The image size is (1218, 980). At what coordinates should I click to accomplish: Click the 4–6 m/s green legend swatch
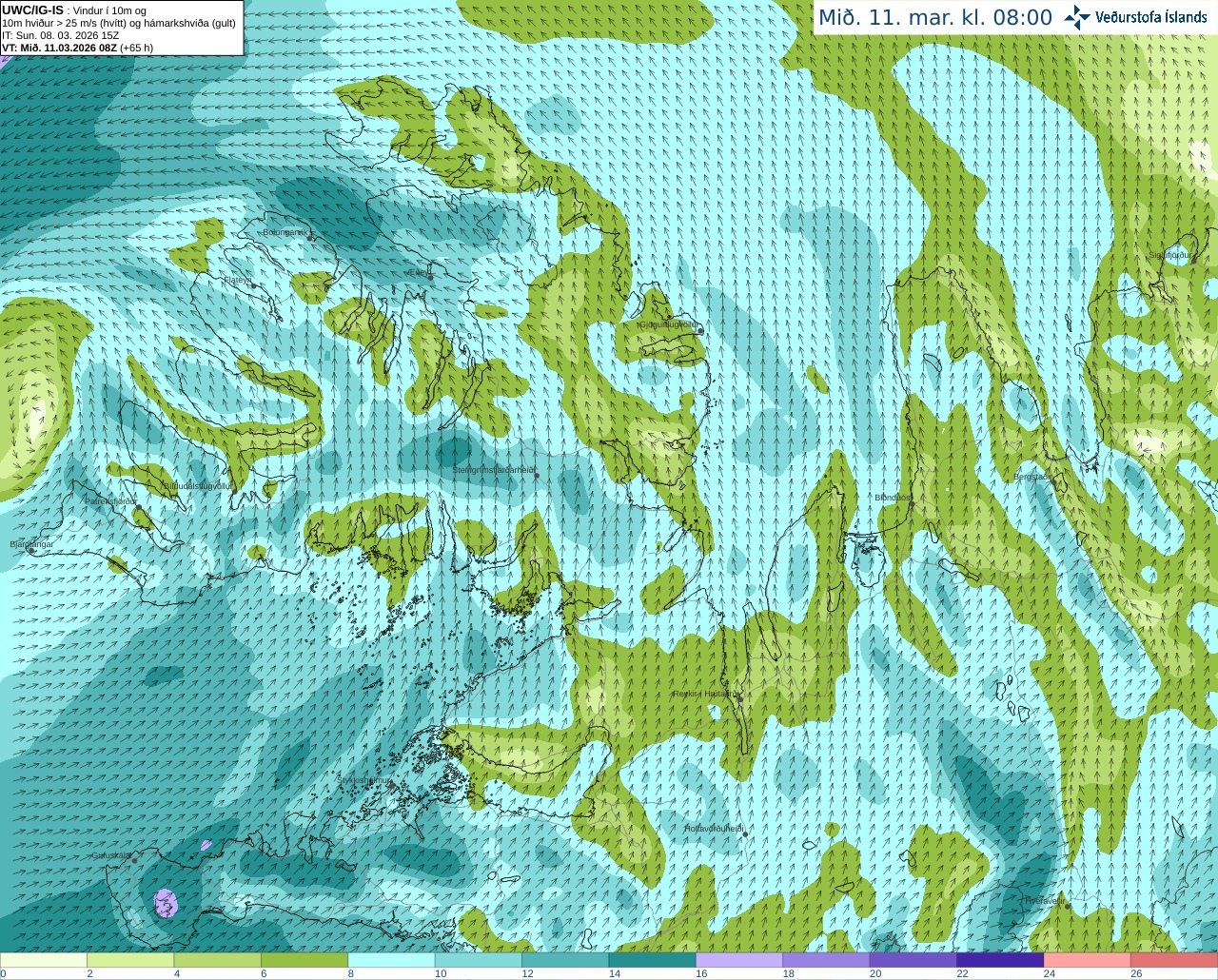[218, 960]
